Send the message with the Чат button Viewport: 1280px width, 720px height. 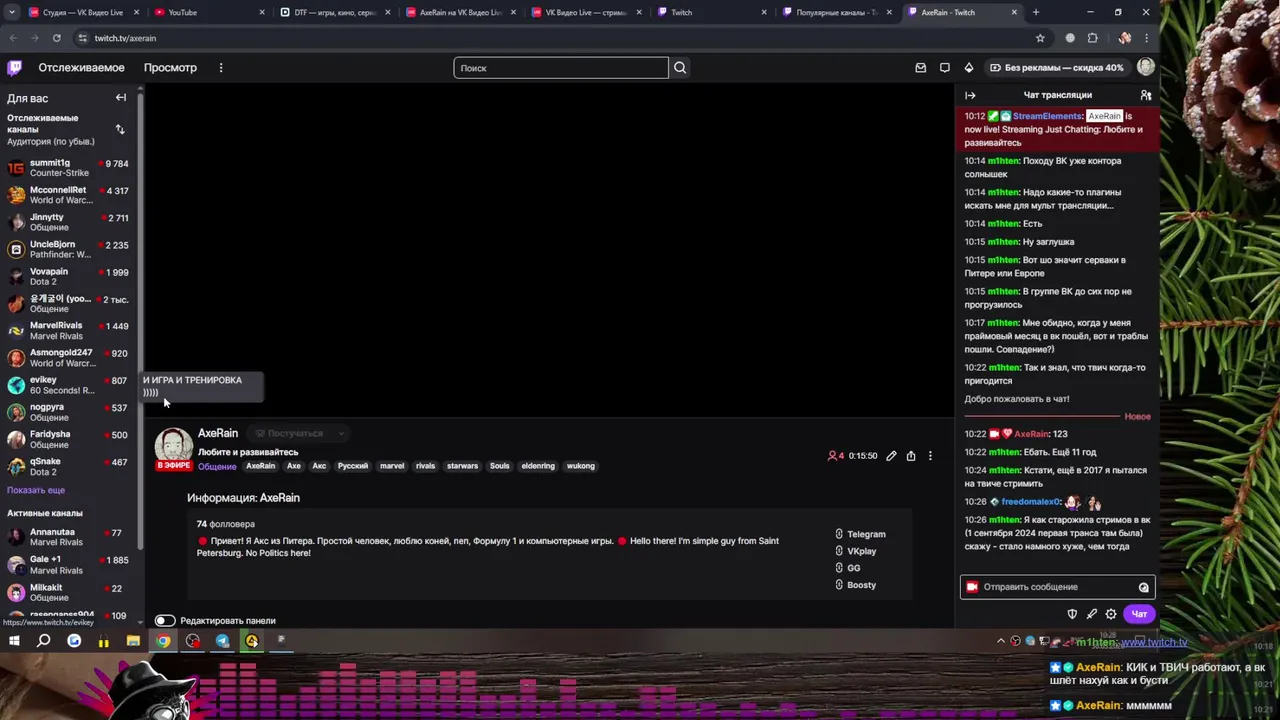click(x=1139, y=614)
